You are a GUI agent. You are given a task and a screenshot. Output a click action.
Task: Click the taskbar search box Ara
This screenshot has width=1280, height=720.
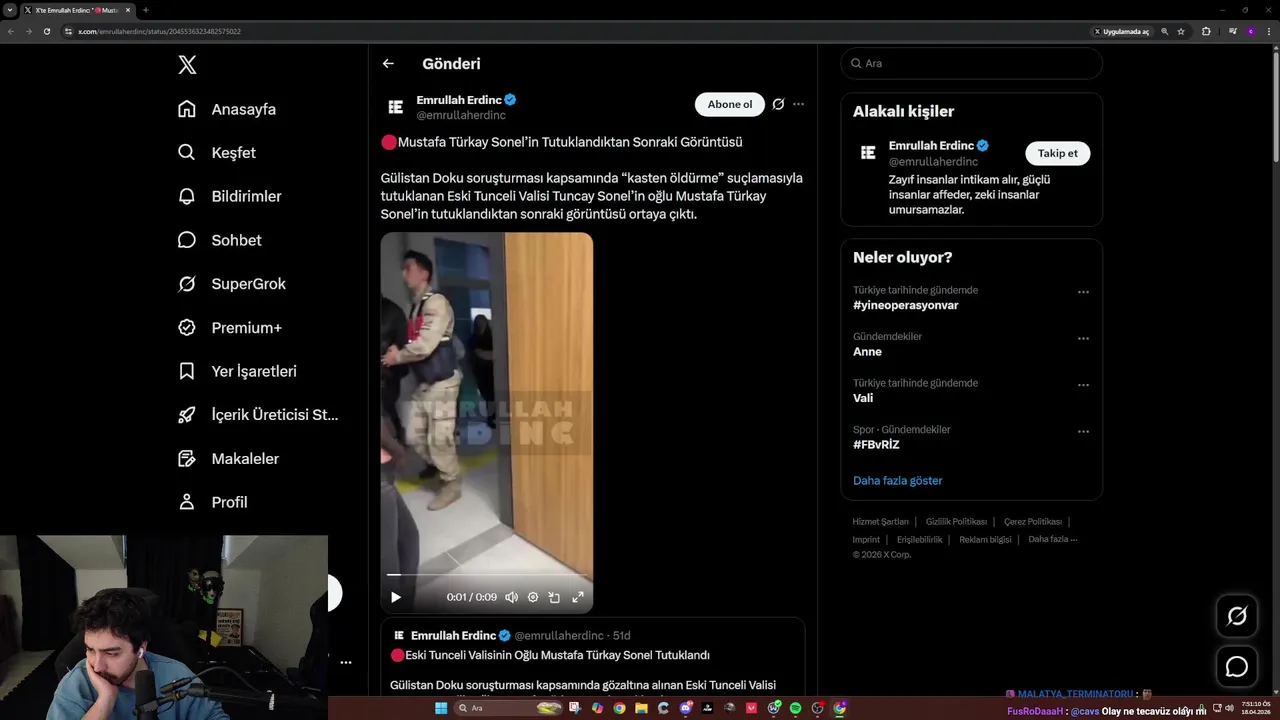pos(509,708)
